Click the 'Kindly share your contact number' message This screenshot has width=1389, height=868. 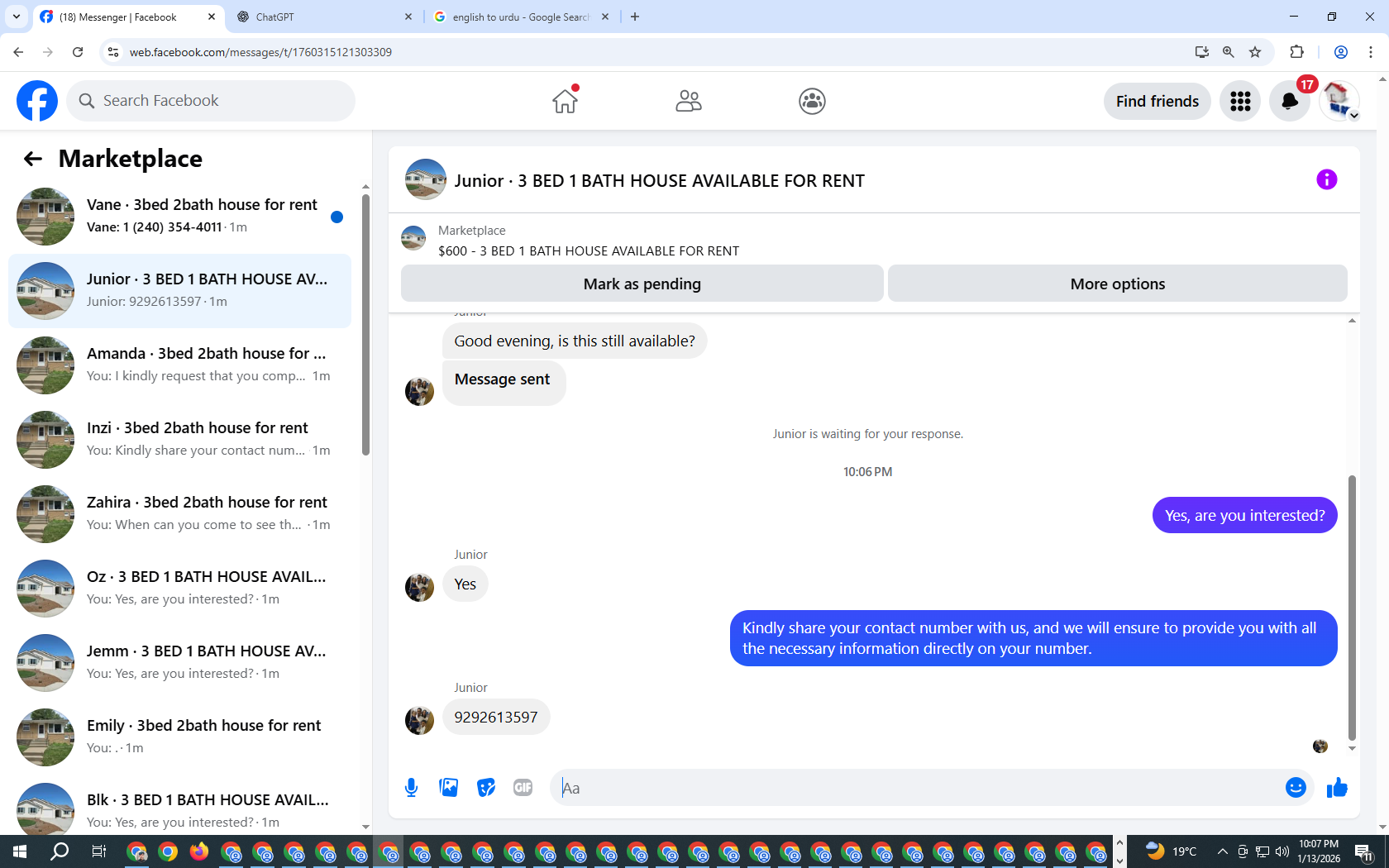(x=1033, y=638)
